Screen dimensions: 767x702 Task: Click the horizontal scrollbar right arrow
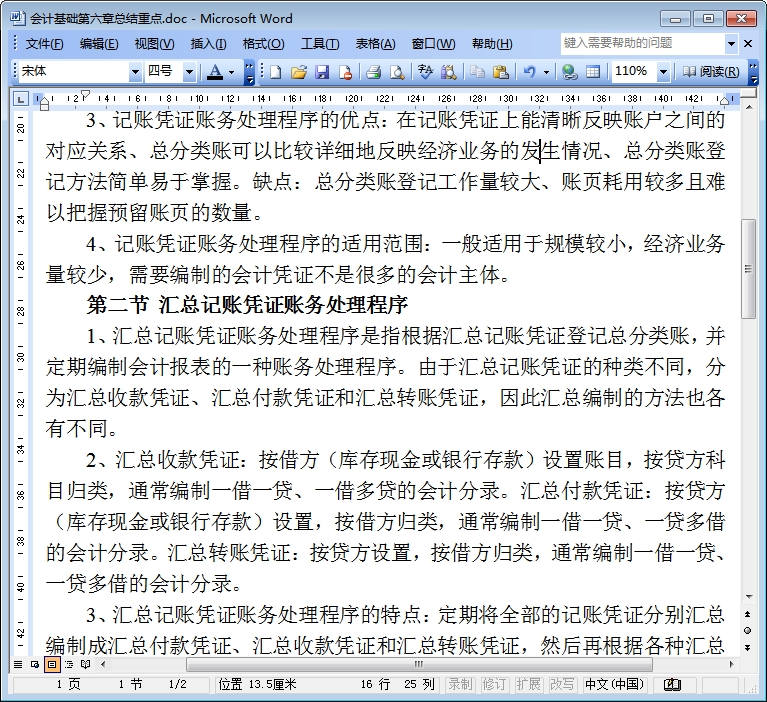[x=731, y=664]
